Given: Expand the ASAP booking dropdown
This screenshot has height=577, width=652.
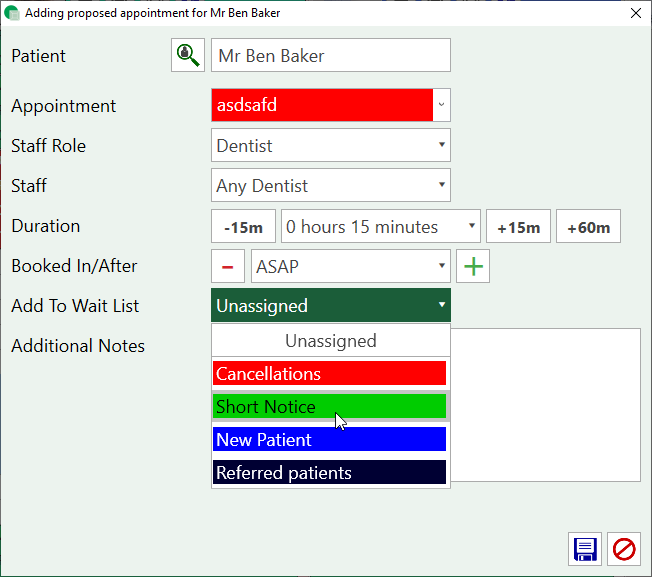Looking at the screenshot, I should 442,267.
